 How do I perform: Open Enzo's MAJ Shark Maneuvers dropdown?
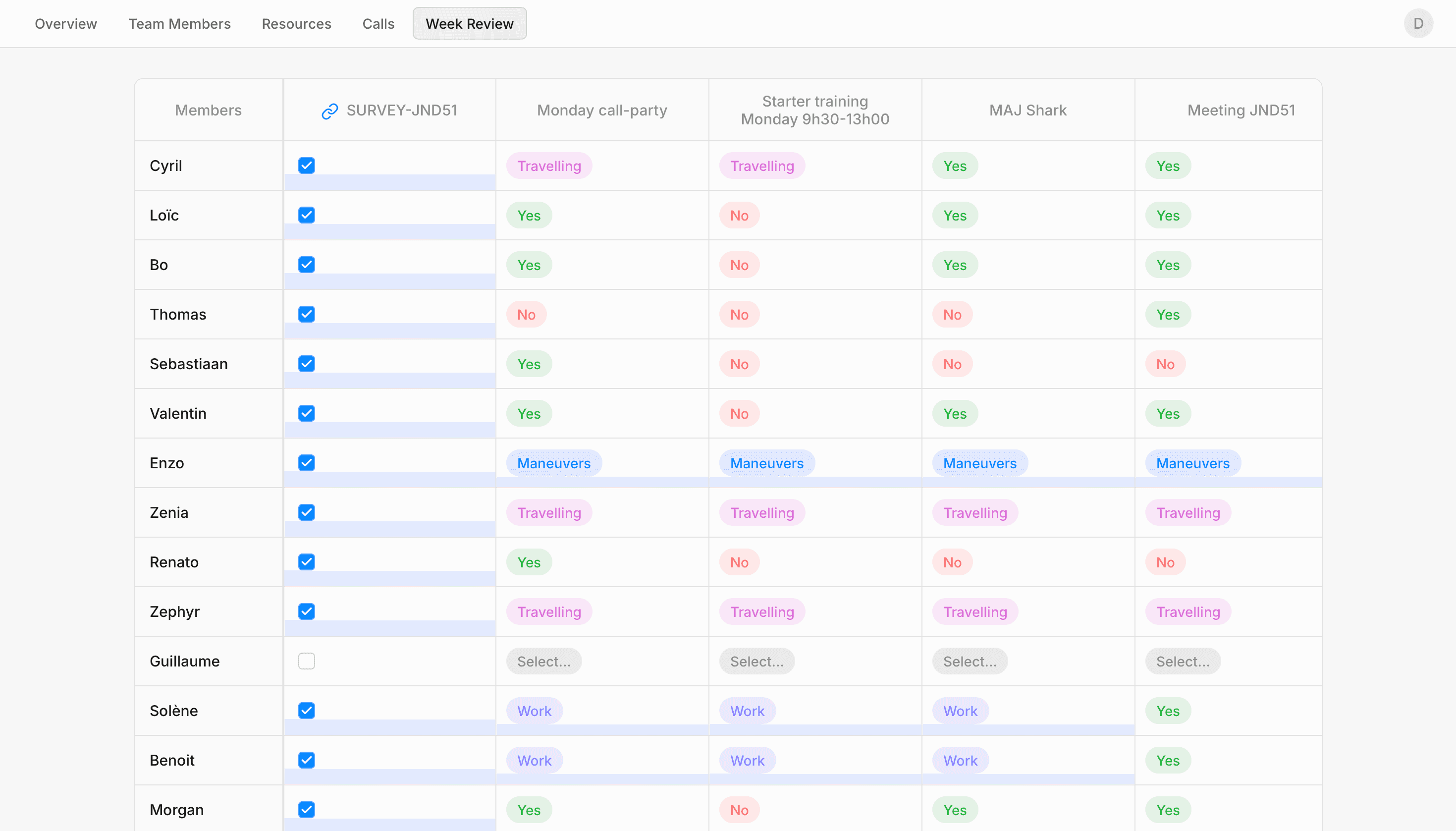coord(979,463)
